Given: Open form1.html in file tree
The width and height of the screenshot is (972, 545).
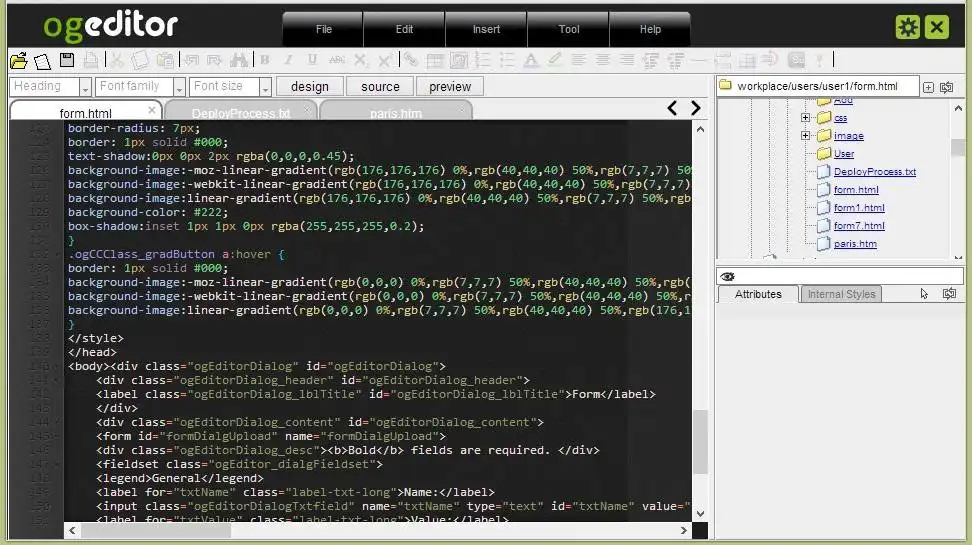Looking at the screenshot, I should point(859,208).
